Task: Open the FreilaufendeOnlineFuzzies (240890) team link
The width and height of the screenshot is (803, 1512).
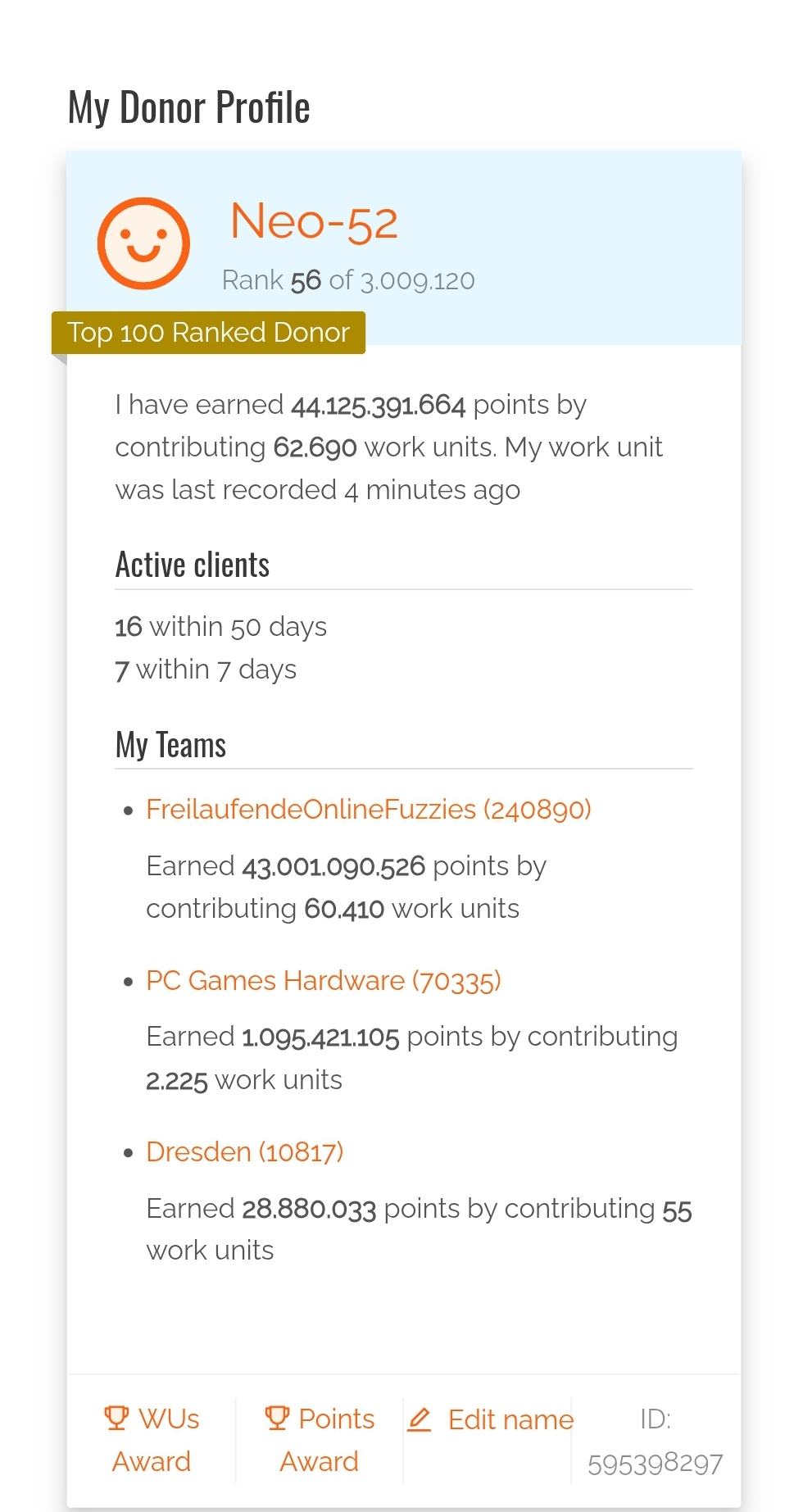Action: pos(368,810)
